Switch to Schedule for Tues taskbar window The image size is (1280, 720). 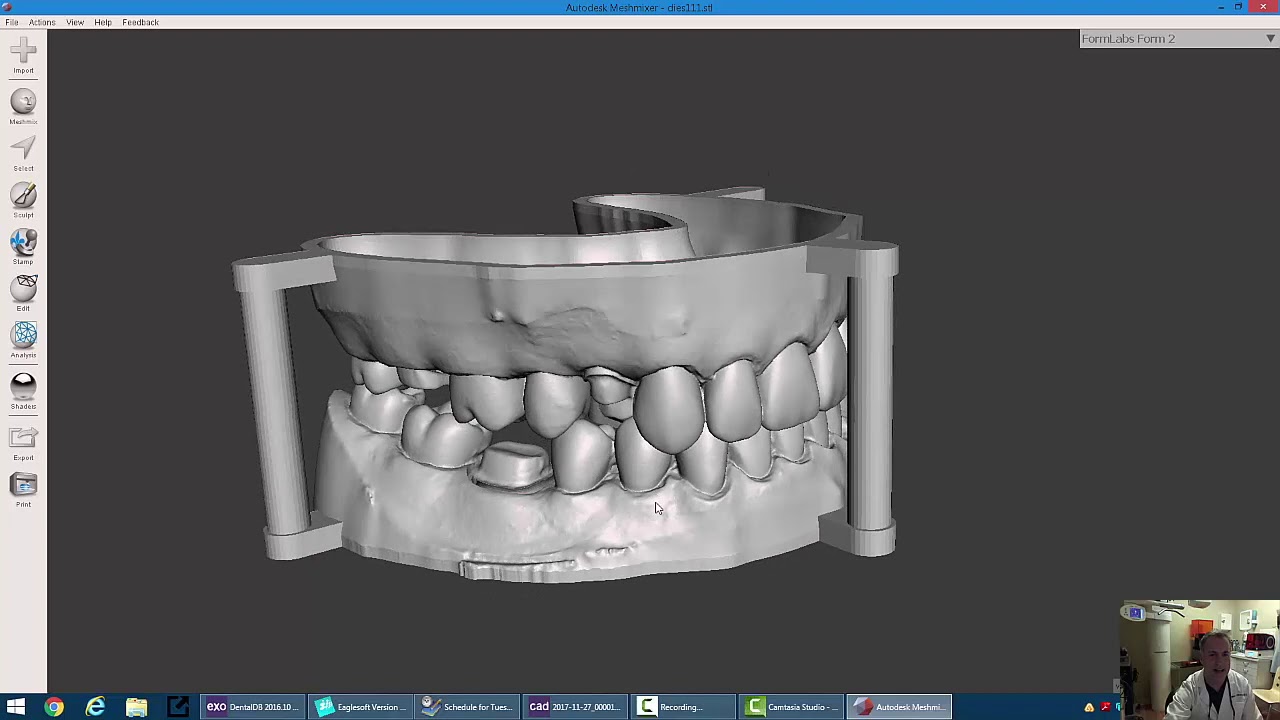click(468, 707)
